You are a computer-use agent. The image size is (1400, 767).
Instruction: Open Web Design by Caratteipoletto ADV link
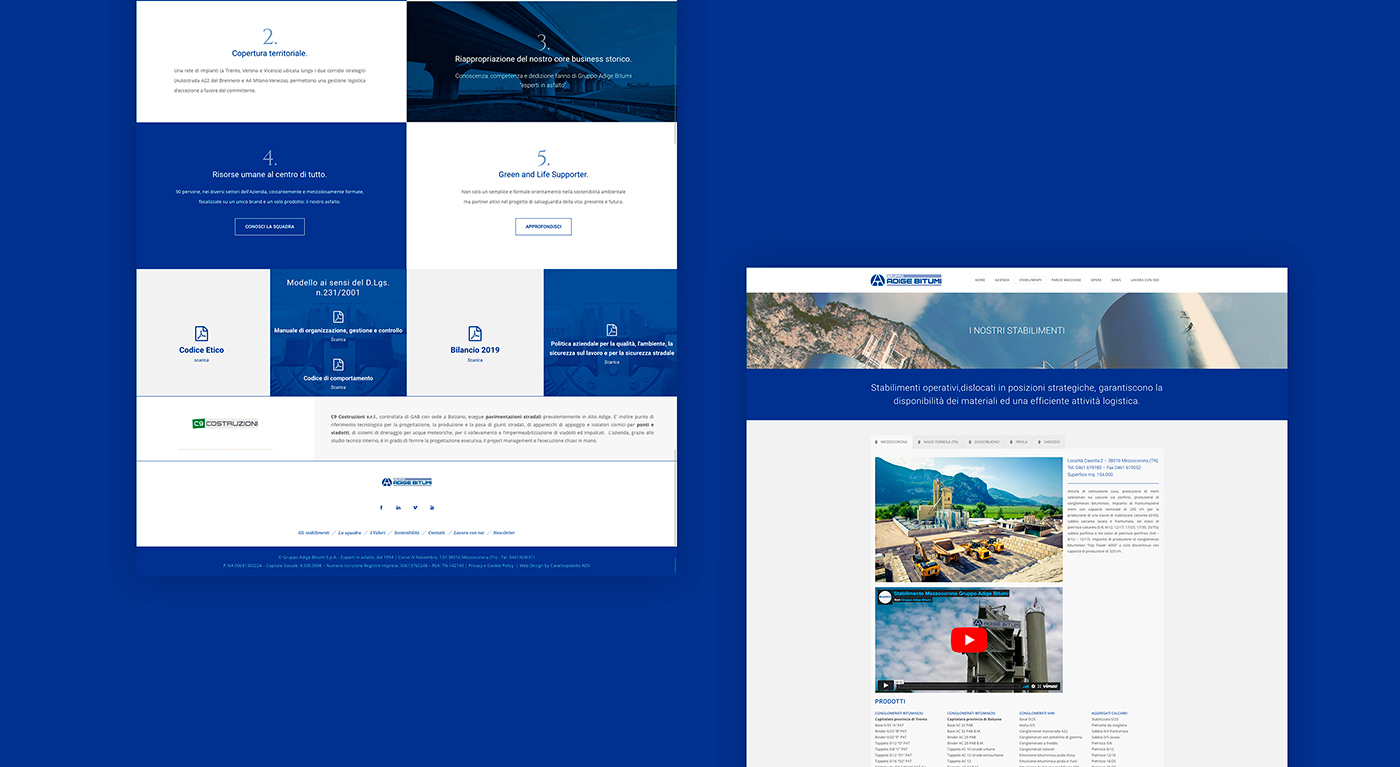pyautogui.click(x=554, y=565)
